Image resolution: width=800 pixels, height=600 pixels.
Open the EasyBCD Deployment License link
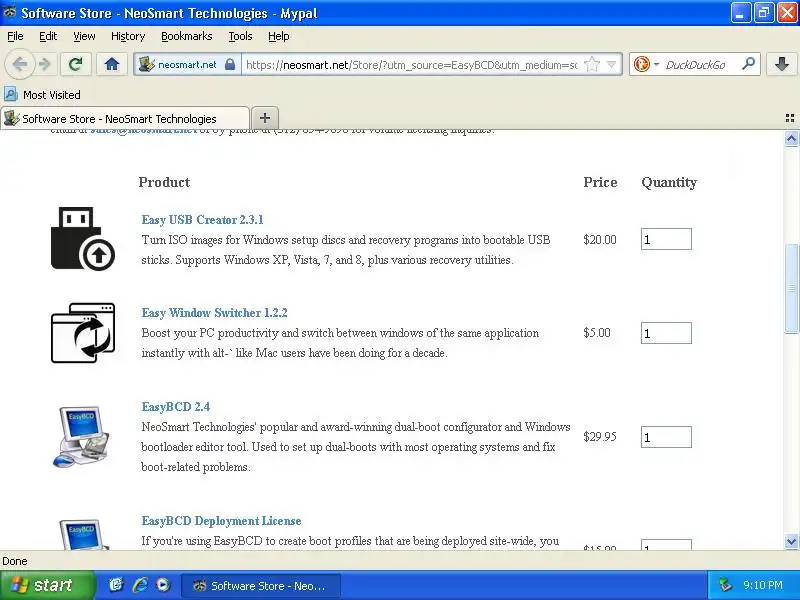coord(221,521)
